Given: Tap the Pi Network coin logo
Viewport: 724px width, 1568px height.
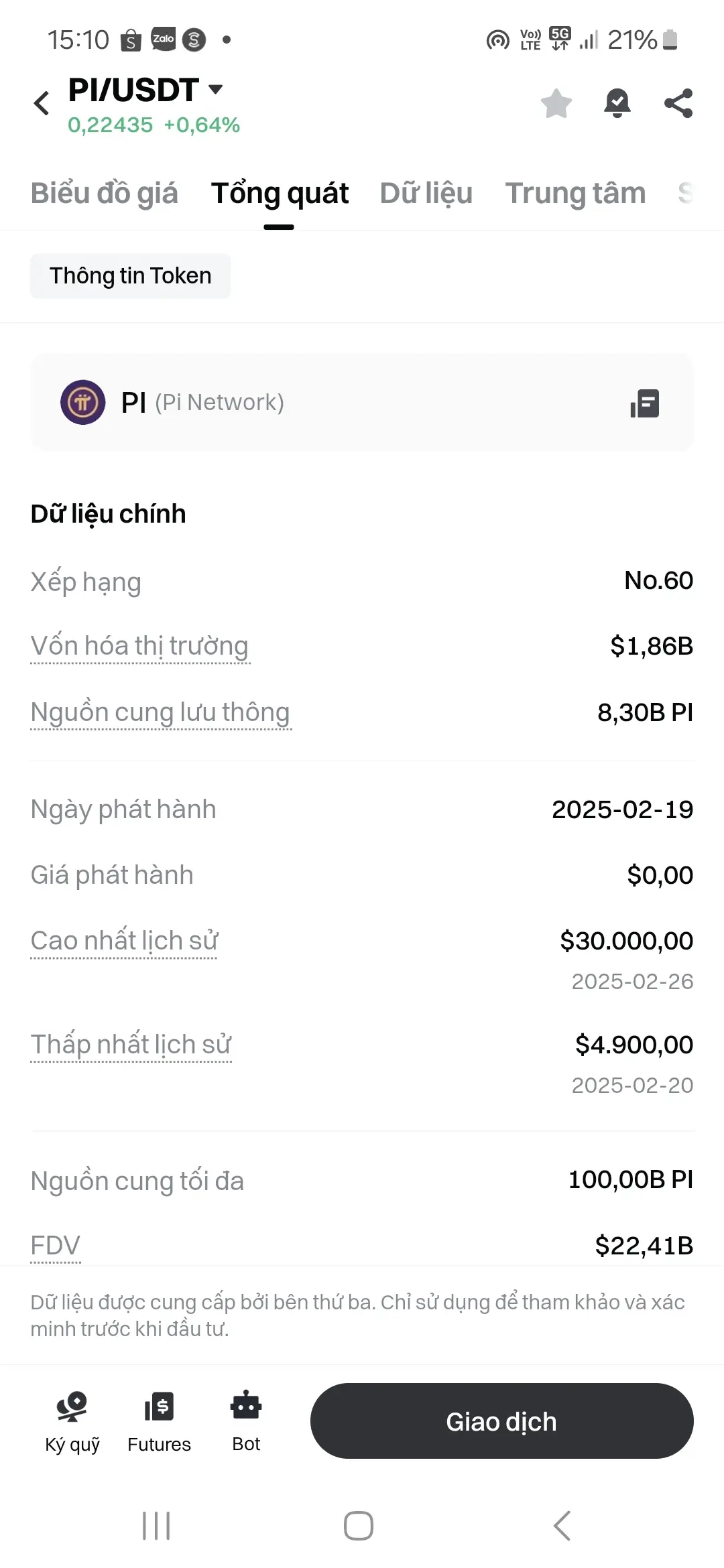Looking at the screenshot, I should coord(83,402).
